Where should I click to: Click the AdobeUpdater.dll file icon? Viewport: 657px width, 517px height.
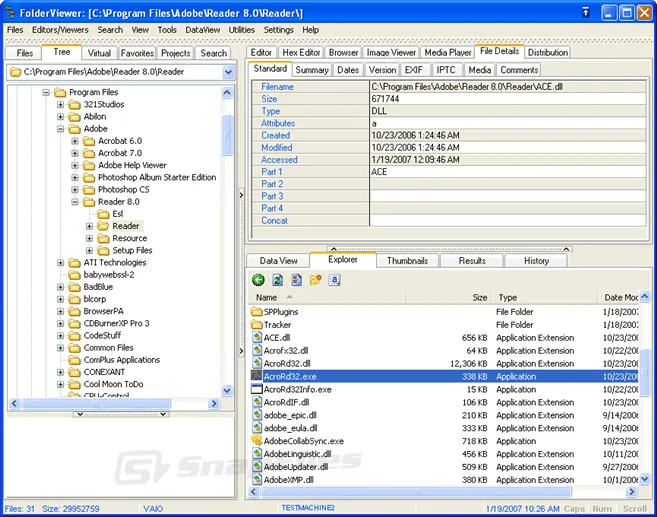click(x=256, y=466)
